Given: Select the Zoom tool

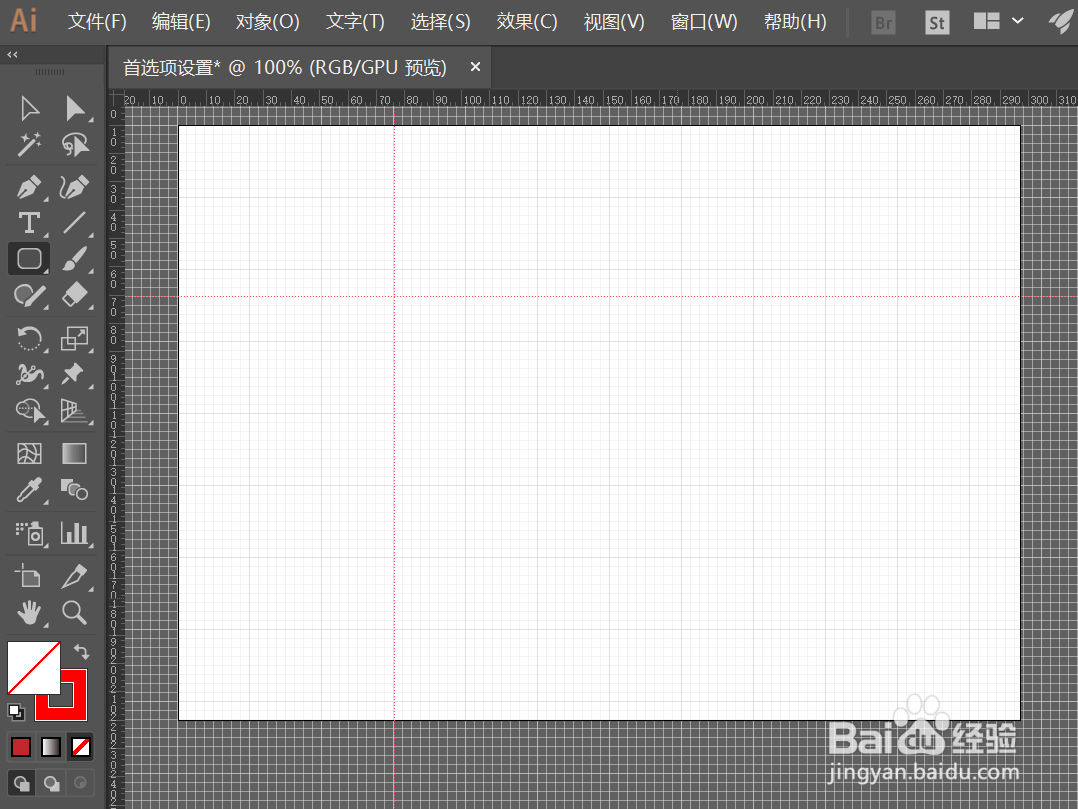Looking at the screenshot, I should pyautogui.click(x=74, y=612).
